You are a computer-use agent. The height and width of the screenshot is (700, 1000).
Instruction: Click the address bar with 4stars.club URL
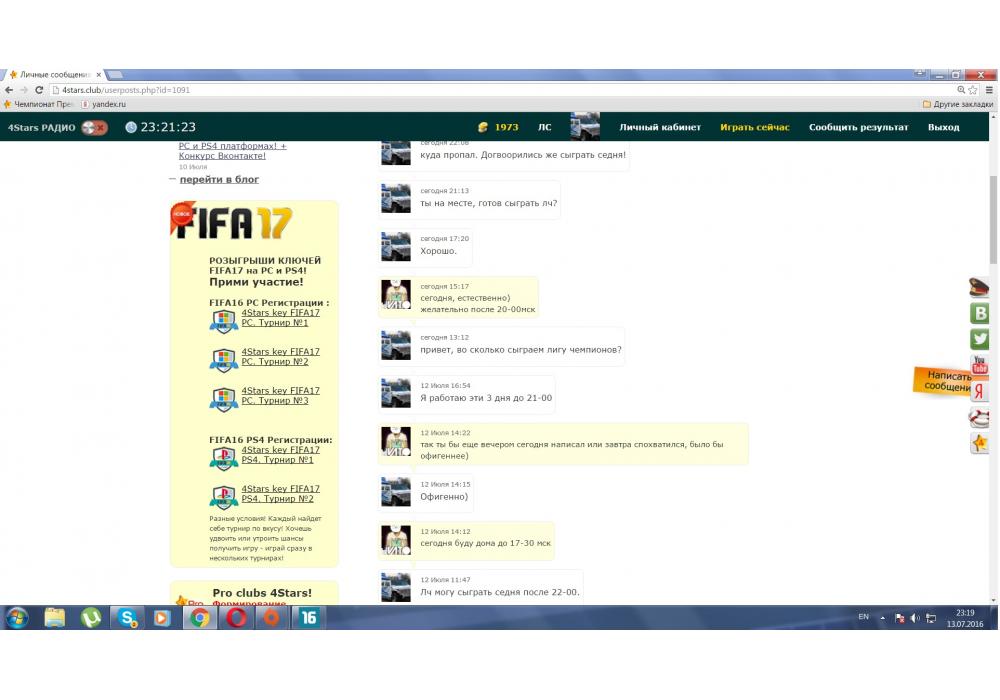tap(504, 90)
